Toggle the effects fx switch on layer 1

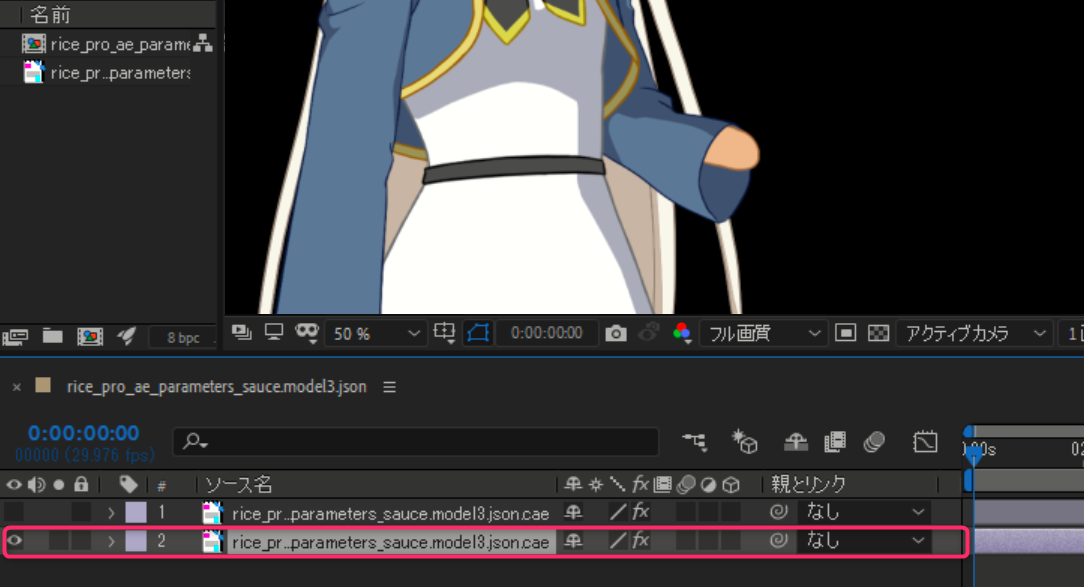click(640, 512)
